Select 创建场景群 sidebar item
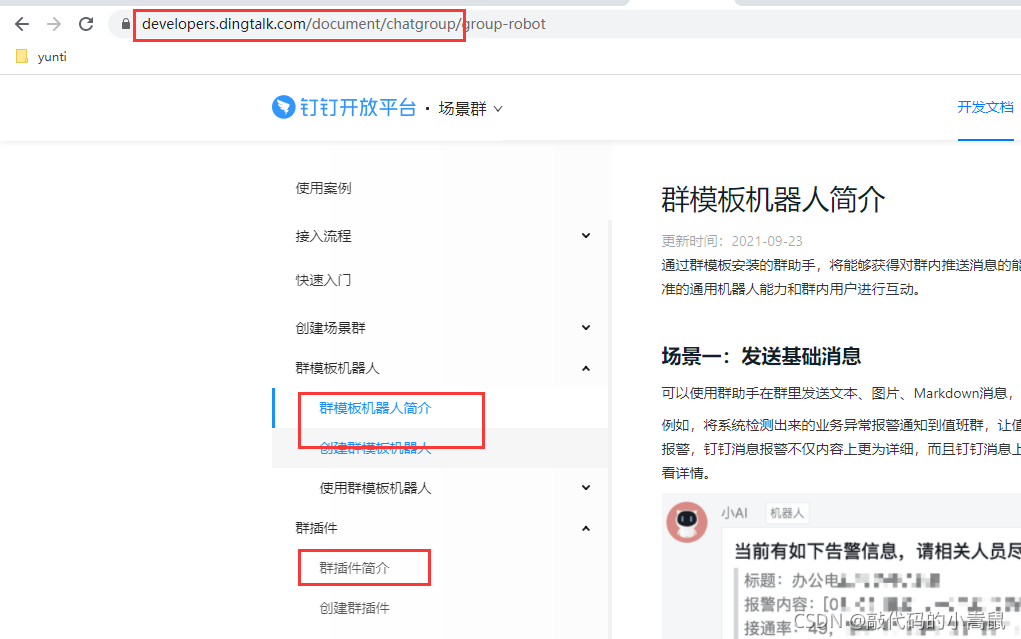 (x=331, y=328)
